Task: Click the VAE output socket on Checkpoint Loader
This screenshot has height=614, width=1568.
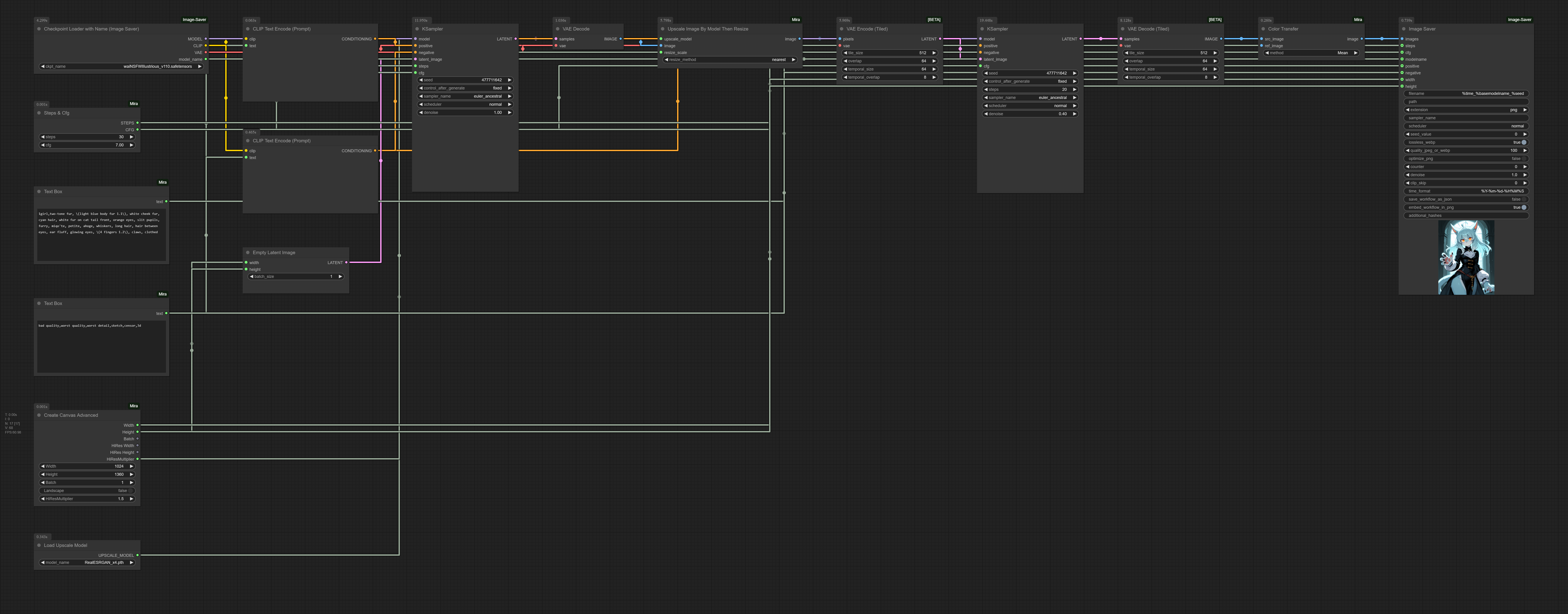Action: [x=206, y=52]
